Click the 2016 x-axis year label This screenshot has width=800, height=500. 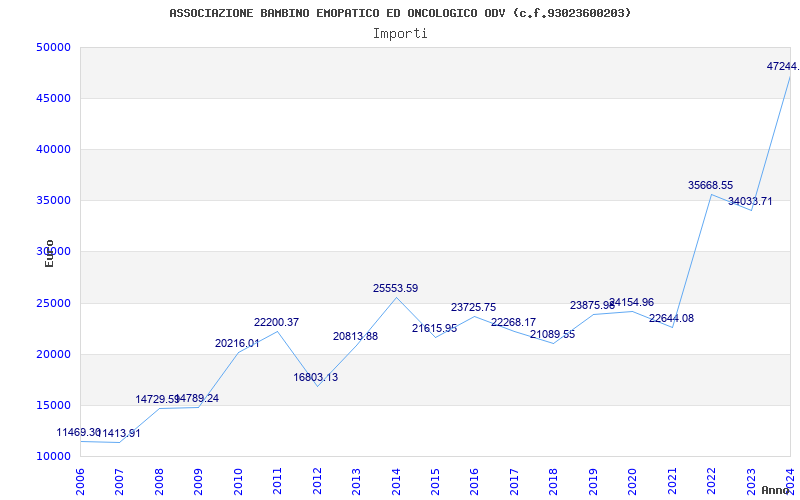[474, 482]
